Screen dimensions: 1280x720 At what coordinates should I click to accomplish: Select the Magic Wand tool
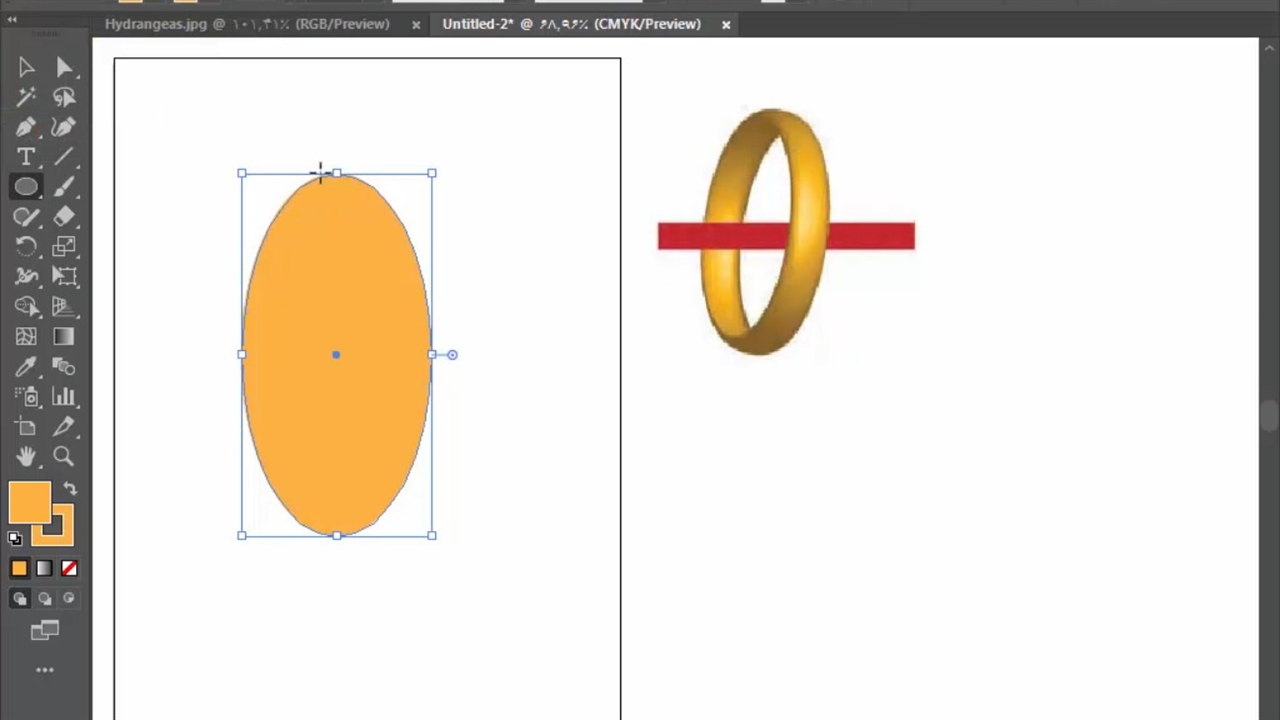pos(26,97)
